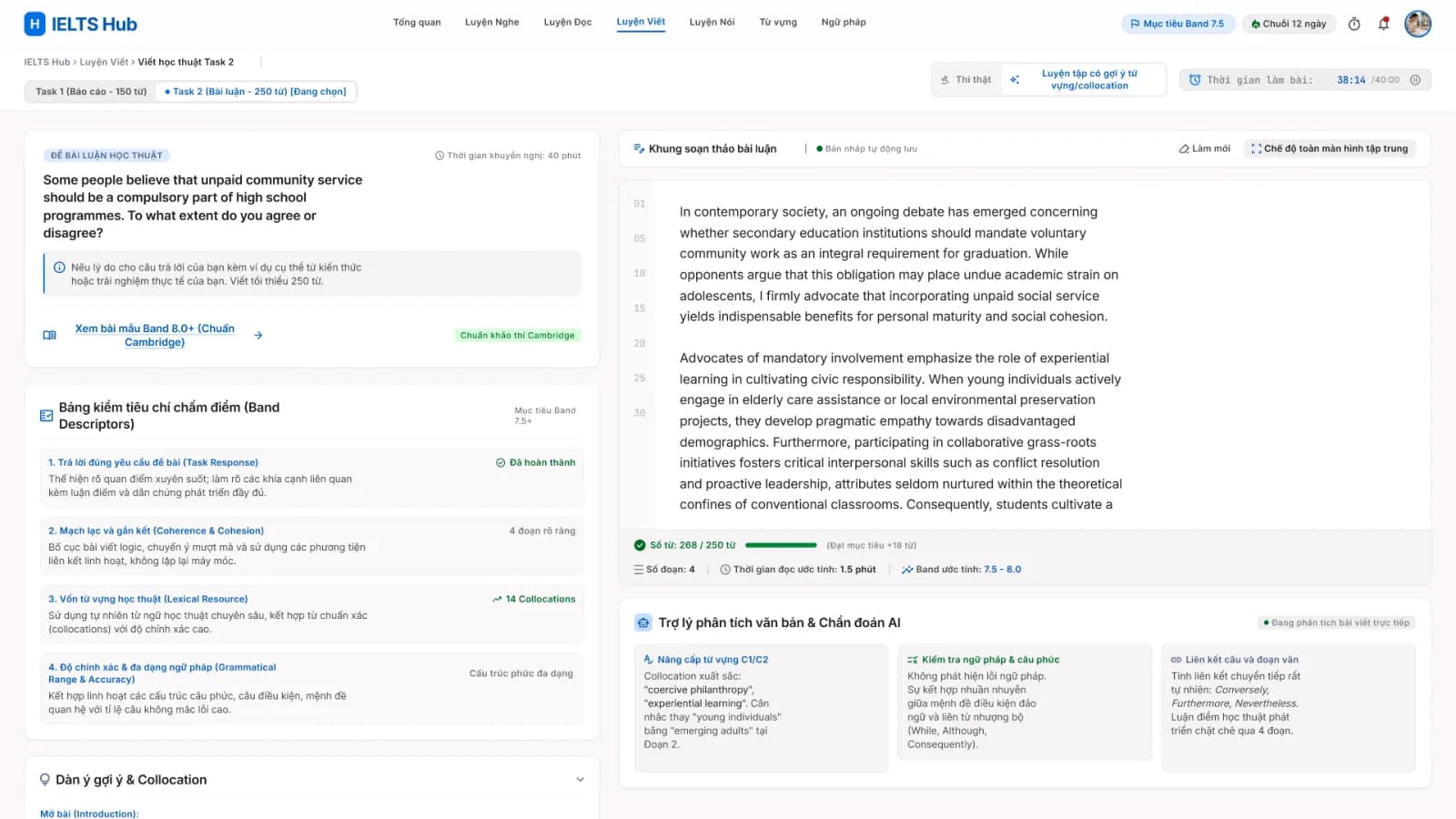Click the info icon in the task note
The image size is (1456, 819).
(x=59, y=268)
